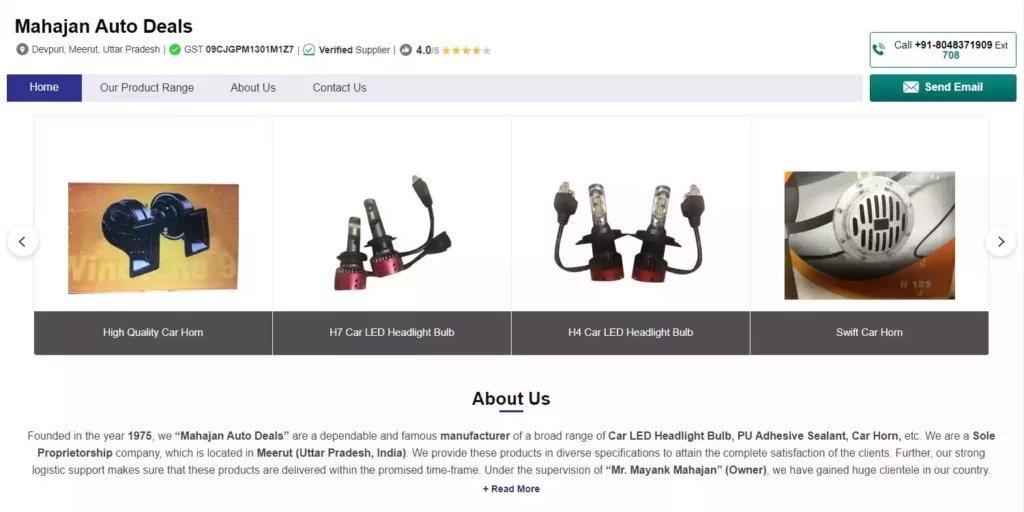Click the thumbs-up rating icon
The width and height of the screenshot is (1024, 512).
click(406, 50)
